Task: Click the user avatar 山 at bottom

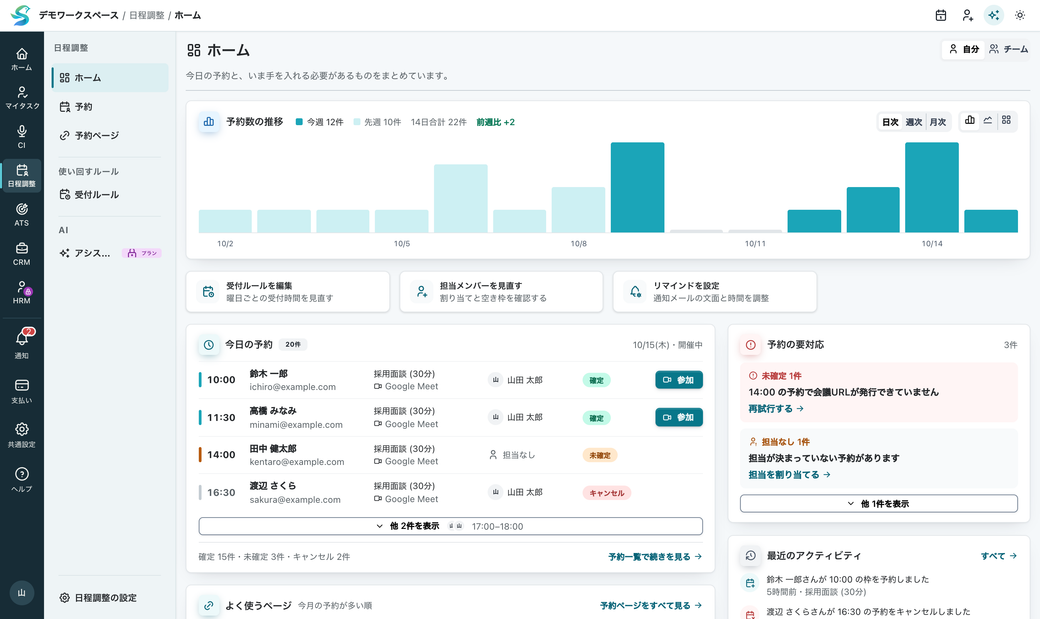Action: (21, 592)
